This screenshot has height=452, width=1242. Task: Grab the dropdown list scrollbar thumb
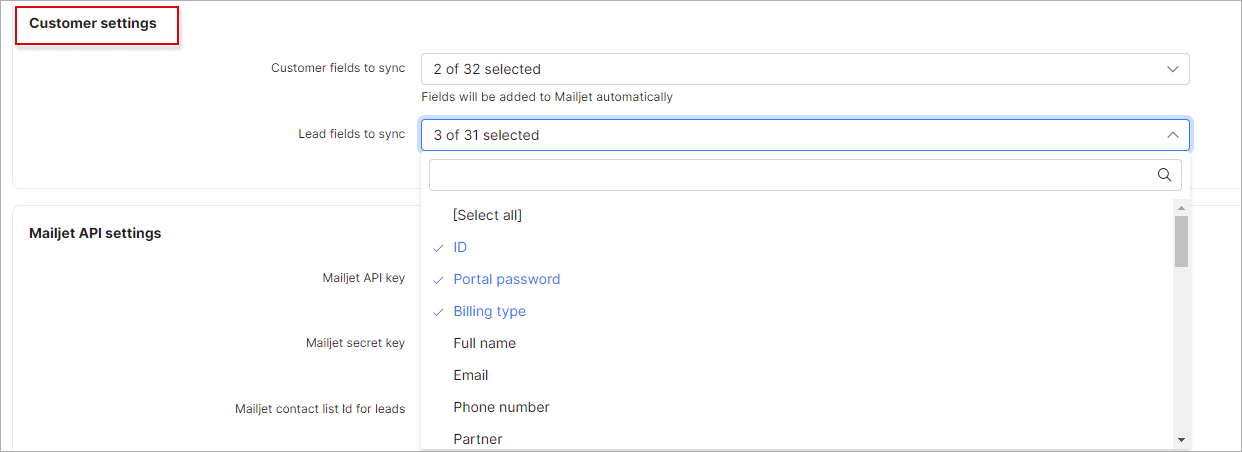tap(1181, 242)
